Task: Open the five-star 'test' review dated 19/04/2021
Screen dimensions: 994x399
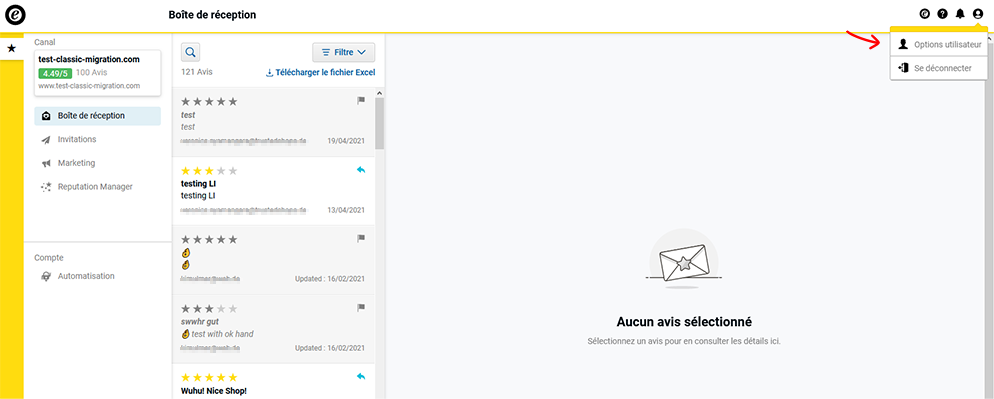Action: (x=274, y=122)
